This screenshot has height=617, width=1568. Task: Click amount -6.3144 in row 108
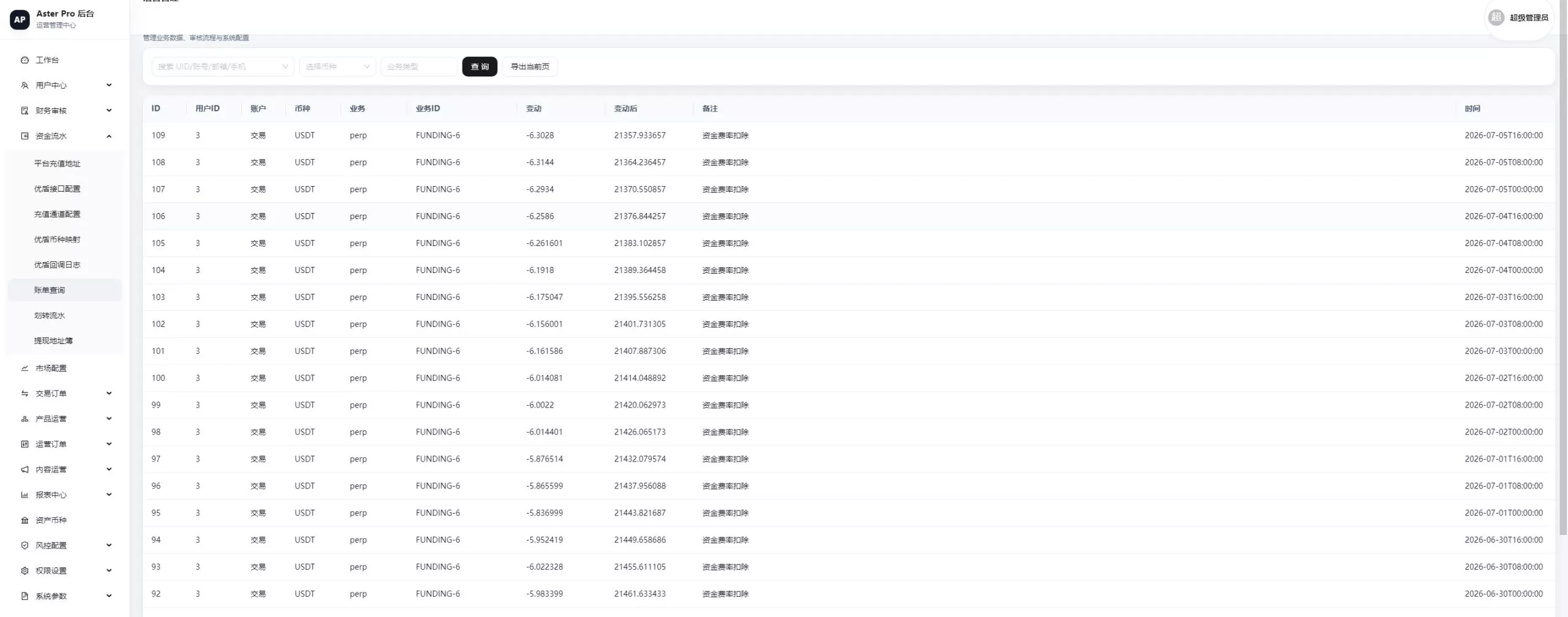(540, 162)
